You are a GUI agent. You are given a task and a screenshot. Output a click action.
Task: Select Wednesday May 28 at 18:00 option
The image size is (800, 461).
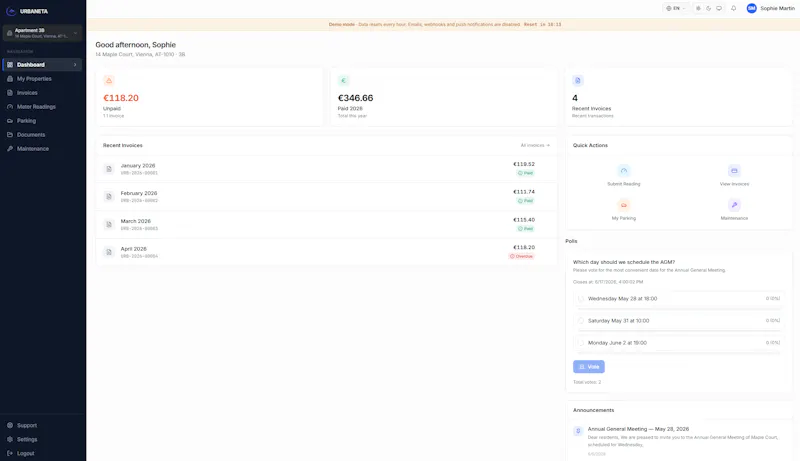coord(679,299)
